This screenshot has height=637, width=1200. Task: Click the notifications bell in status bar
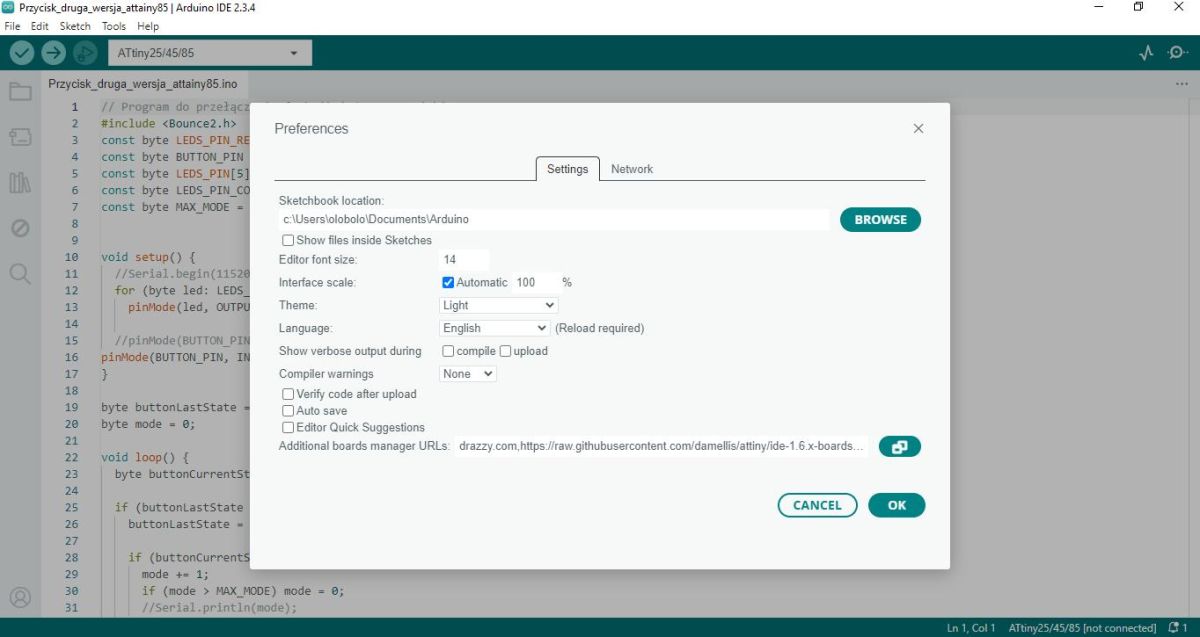coord(1173,628)
